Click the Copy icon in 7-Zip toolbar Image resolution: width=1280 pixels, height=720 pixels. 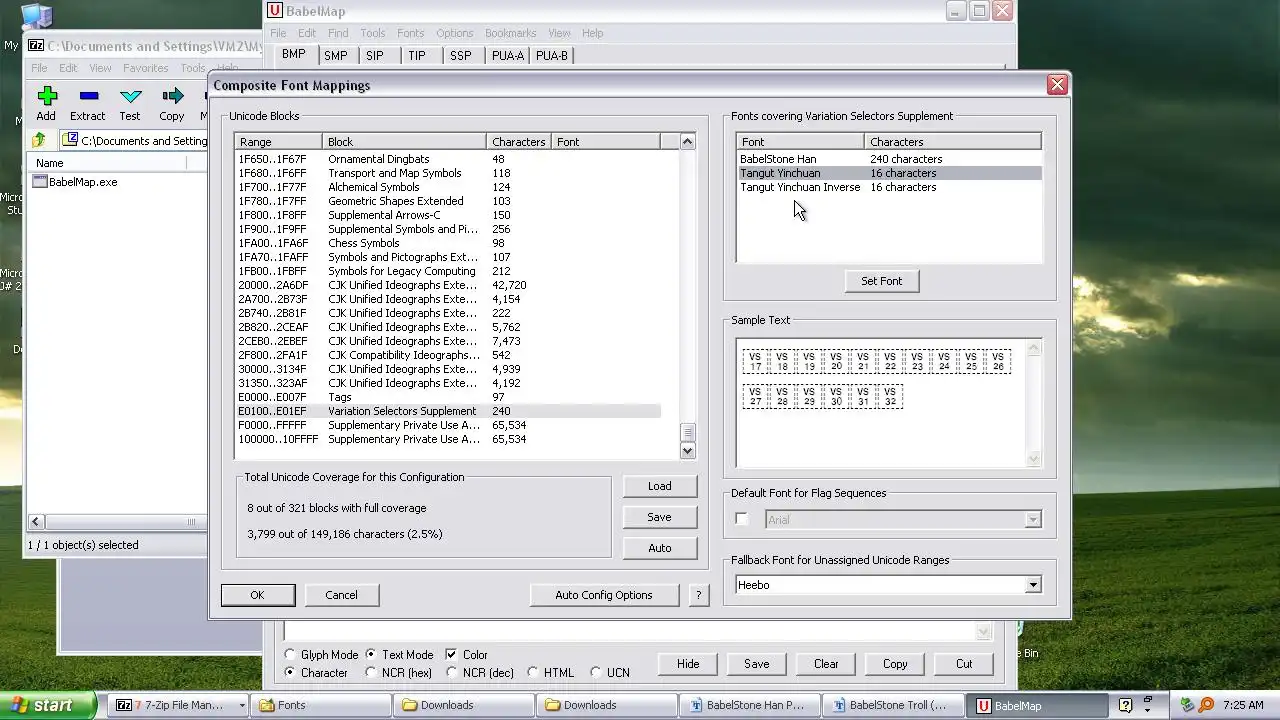[172, 96]
